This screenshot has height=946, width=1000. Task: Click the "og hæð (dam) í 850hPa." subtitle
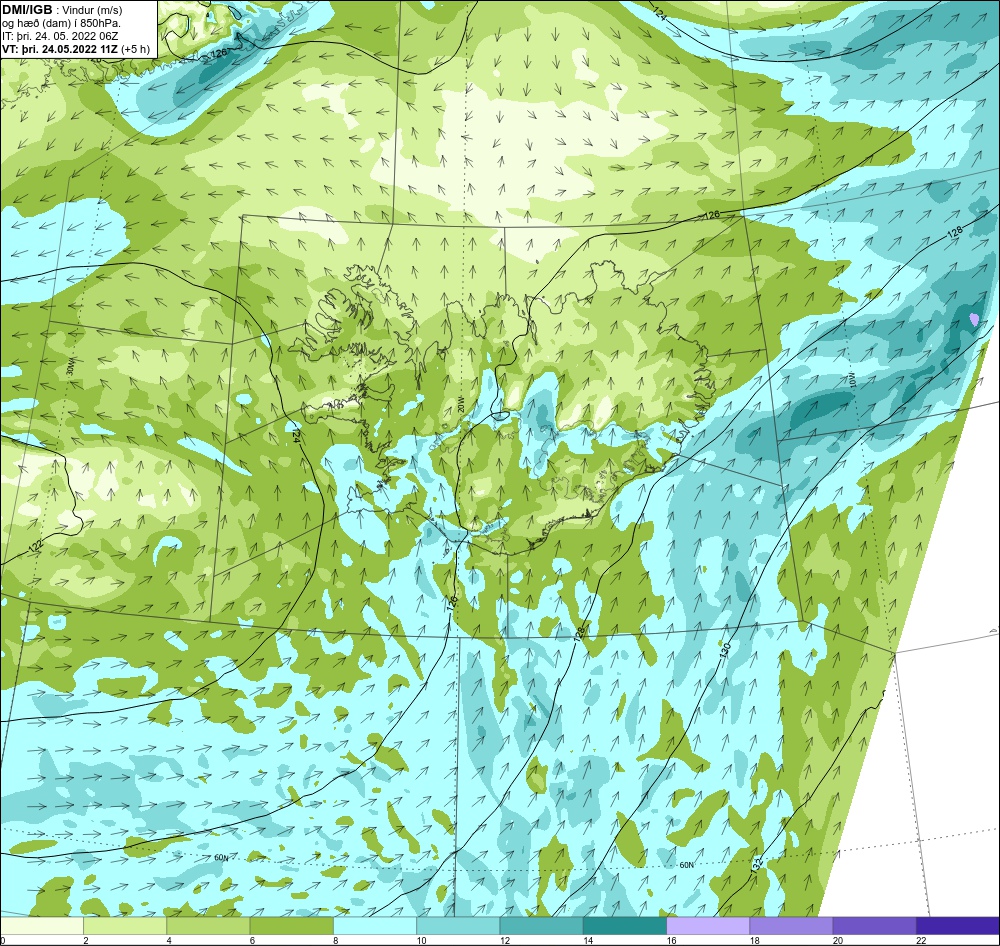click(61, 23)
